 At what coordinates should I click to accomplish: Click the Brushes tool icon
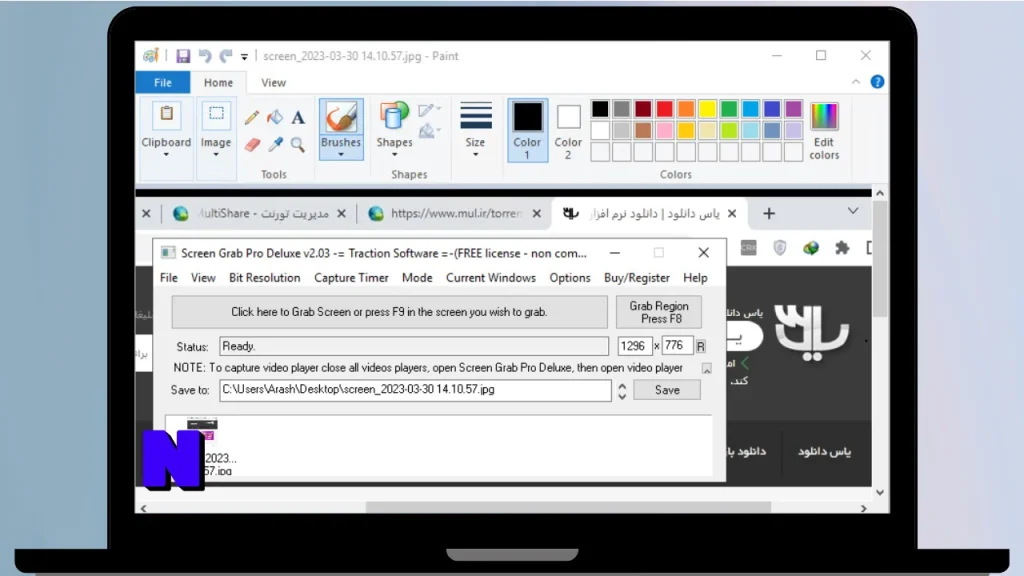[x=341, y=117]
